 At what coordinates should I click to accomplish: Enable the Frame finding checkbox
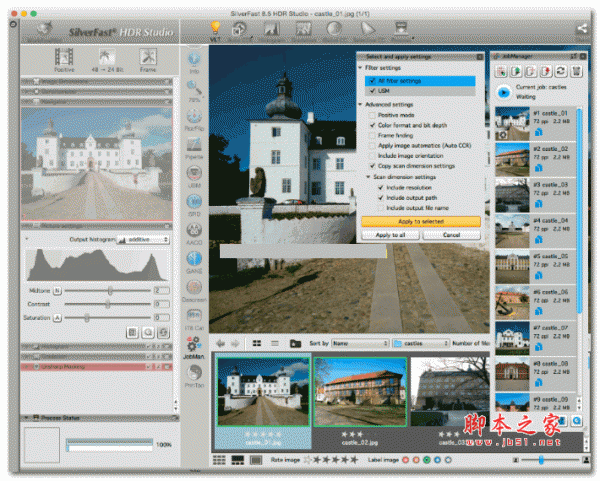372,136
